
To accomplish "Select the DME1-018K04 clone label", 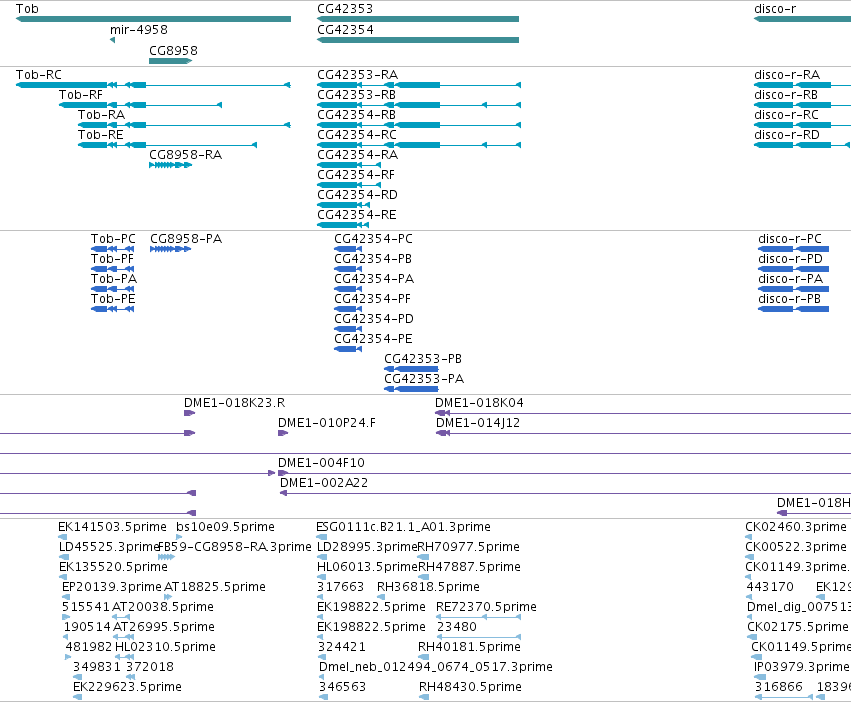I will click(479, 403).
